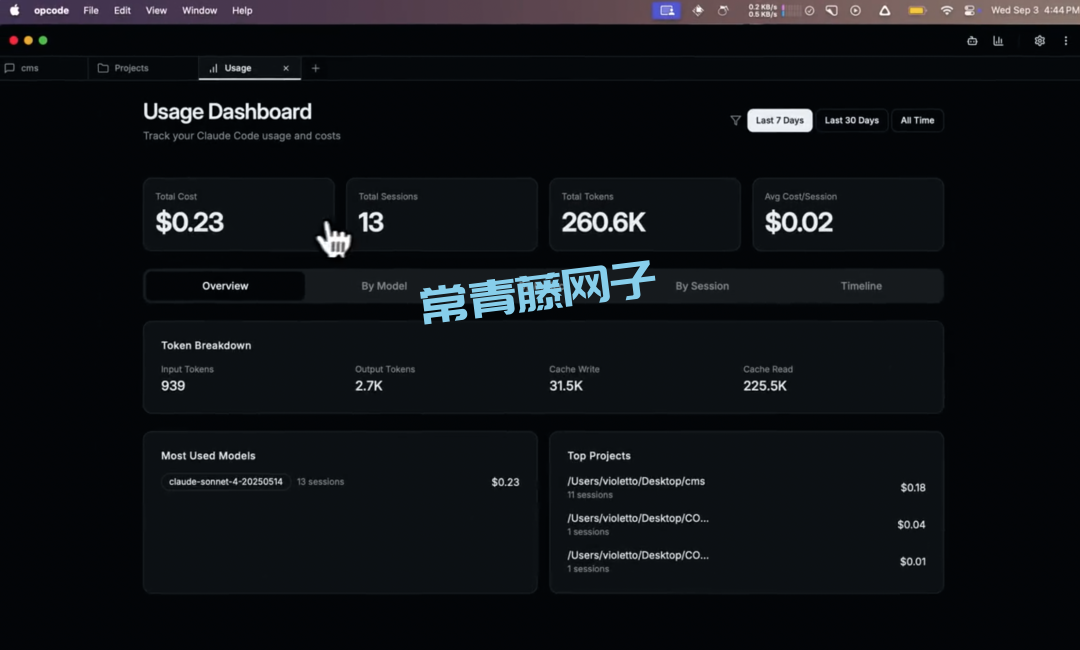Image resolution: width=1080 pixels, height=650 pixels.
Task: Click the filter funnel icon
Action: click(735, 121)
